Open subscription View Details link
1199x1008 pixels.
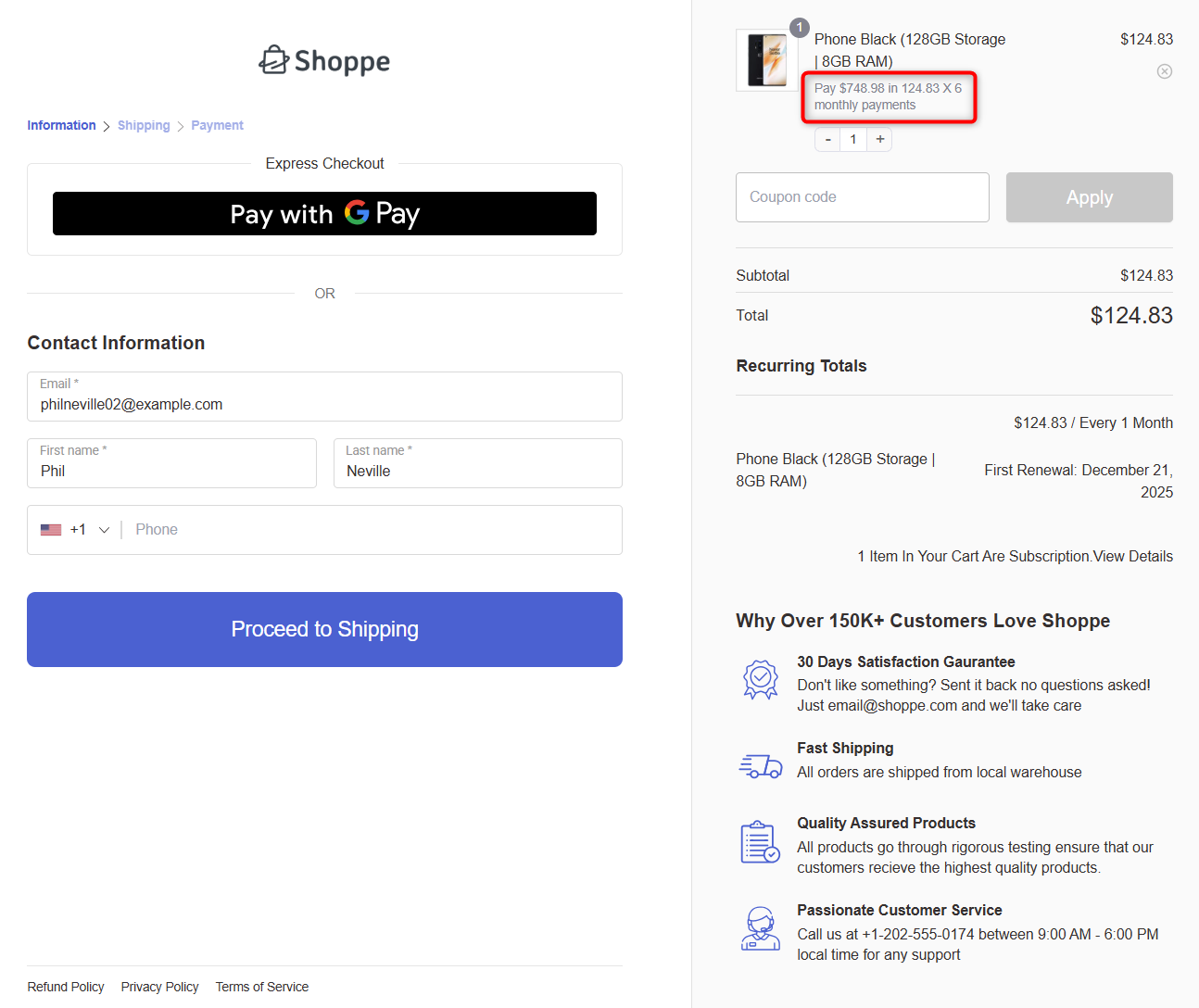click(1132, 556)
